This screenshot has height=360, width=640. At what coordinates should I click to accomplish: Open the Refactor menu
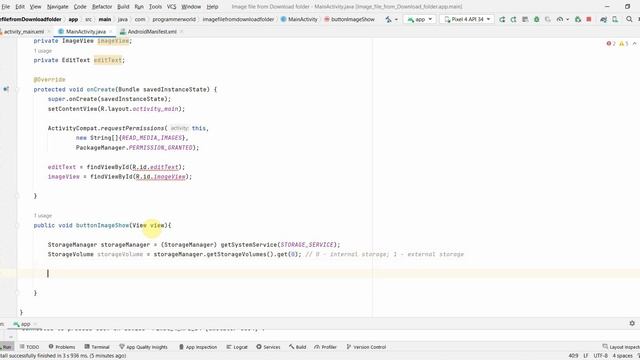point(102,7)
